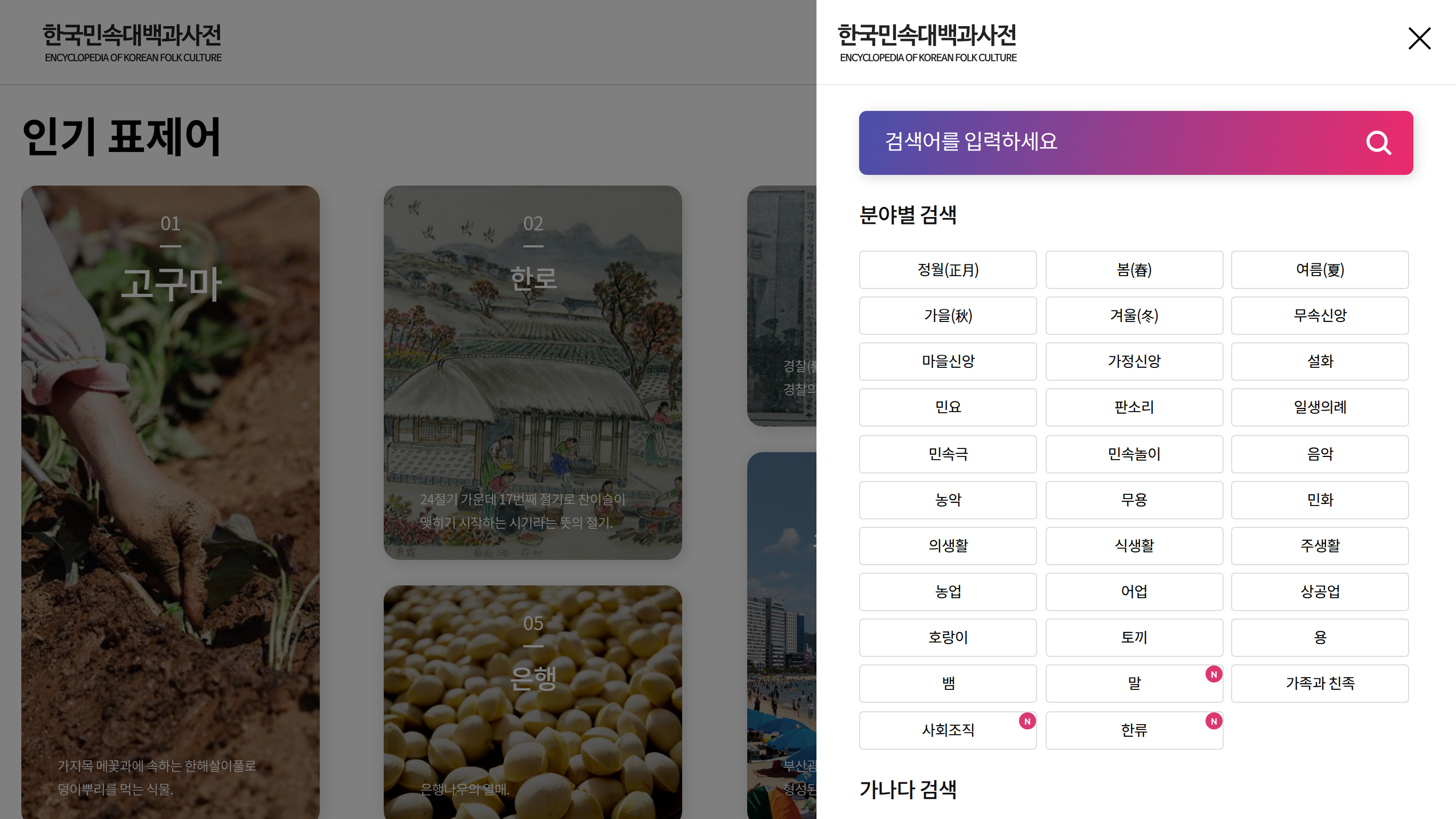
Task: Click the magnifier search icon
Action: pos(1378,142)
